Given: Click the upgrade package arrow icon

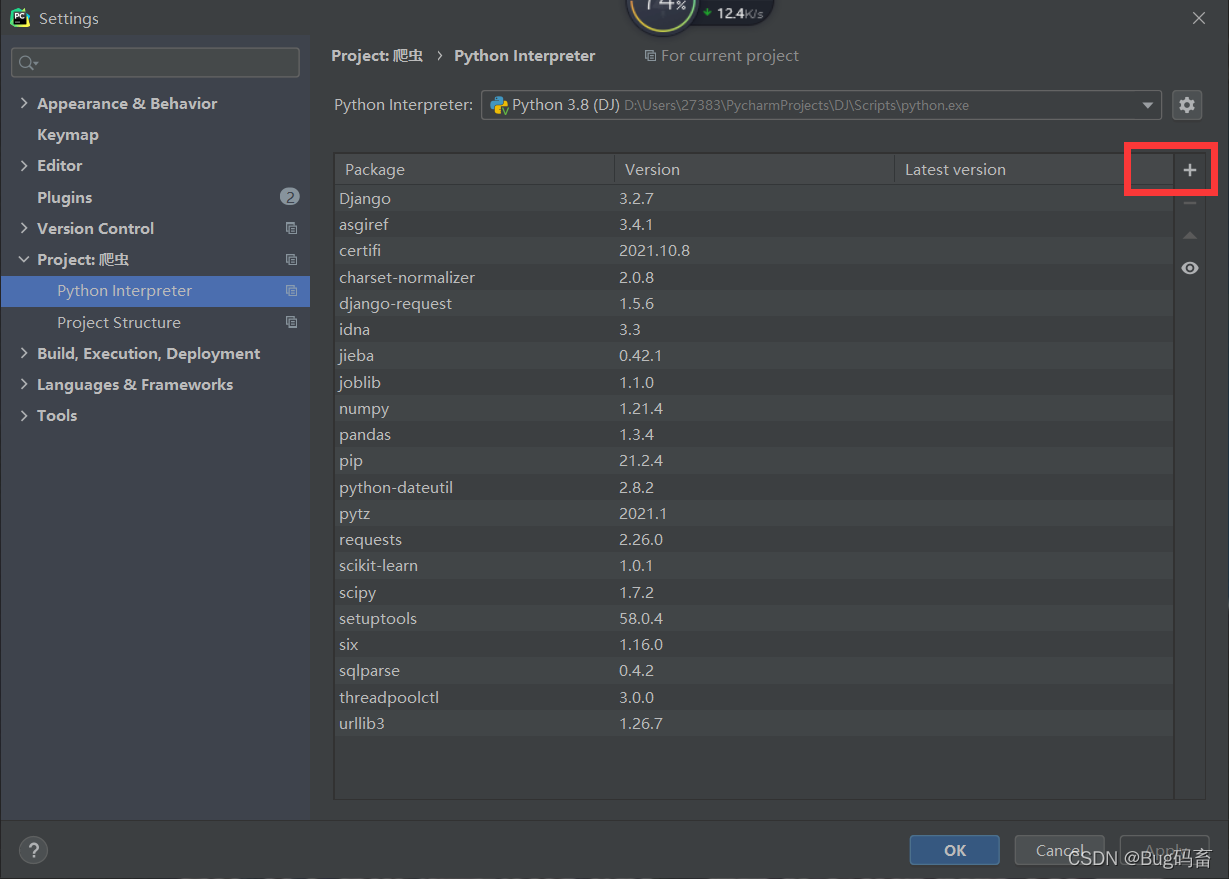Looking at the screenshot, I should click(x=1189, y=236).
